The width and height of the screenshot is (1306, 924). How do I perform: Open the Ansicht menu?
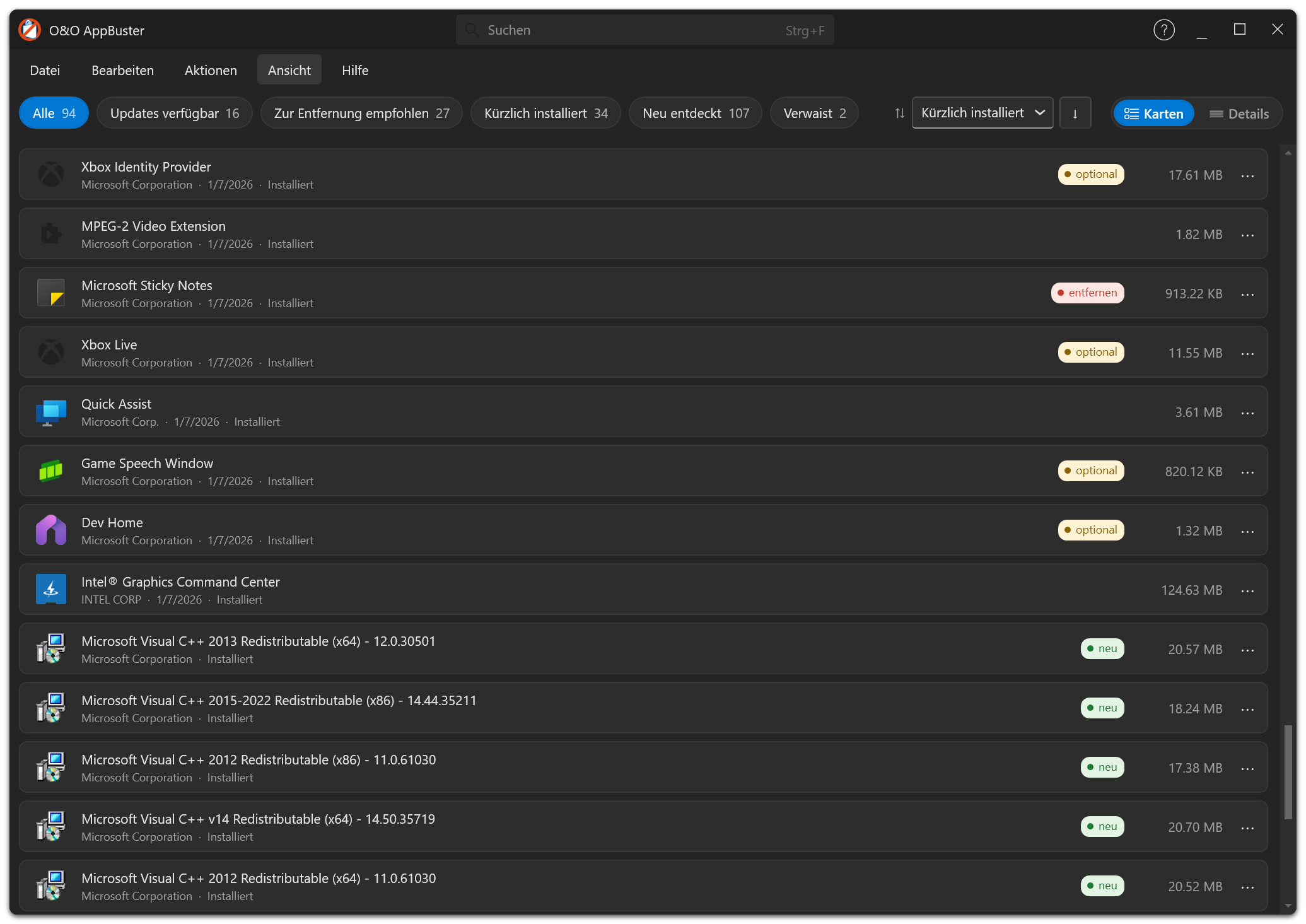point(289,70)
